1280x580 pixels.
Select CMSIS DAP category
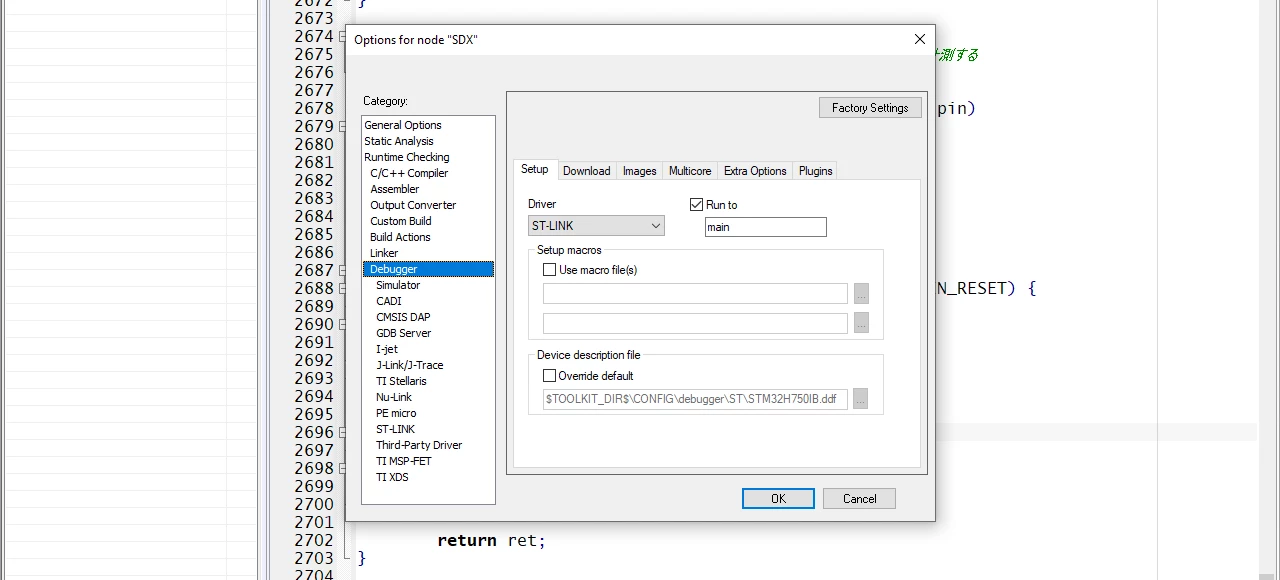click(x=403, y=317)
